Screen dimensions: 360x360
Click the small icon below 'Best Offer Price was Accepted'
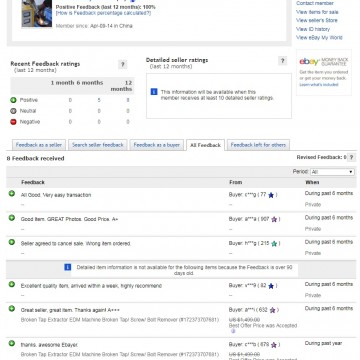pos(233,331)
